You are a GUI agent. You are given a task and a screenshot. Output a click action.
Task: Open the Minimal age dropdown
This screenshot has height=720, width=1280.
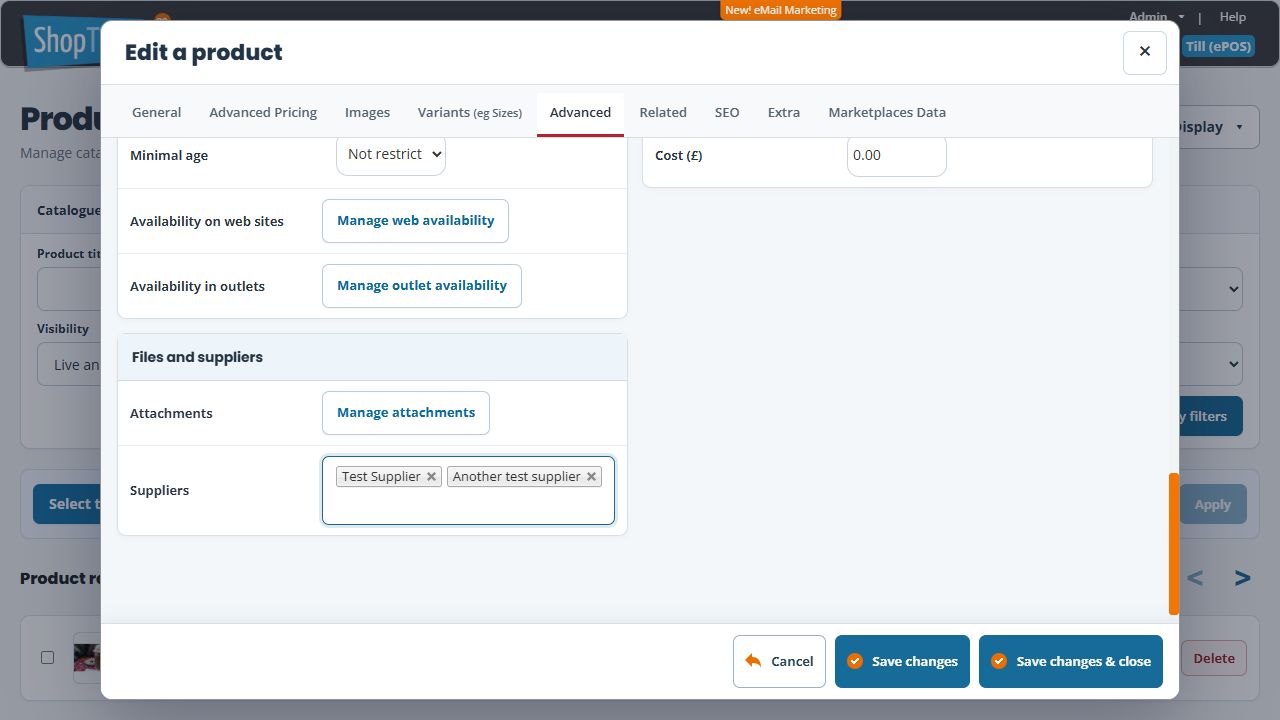tap(391, 154)
